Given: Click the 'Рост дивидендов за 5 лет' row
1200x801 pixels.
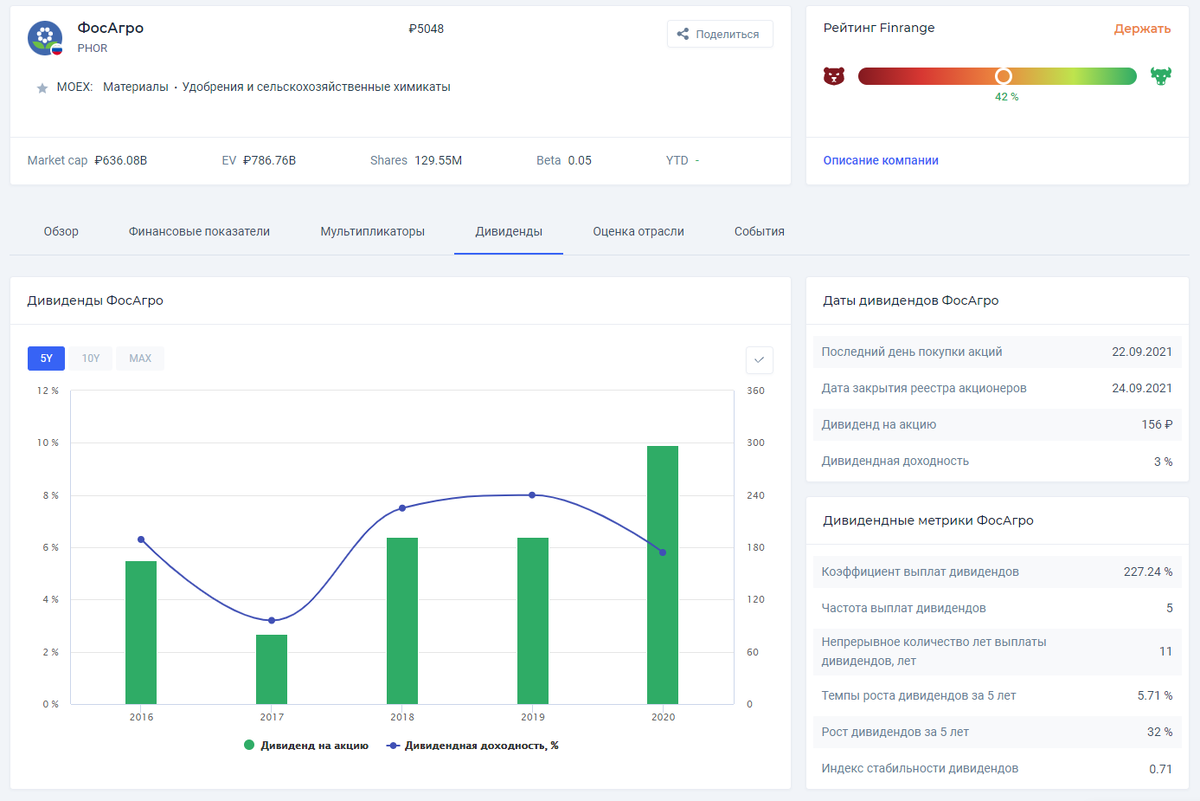Looking at the screenshot, I should (997, 732).
